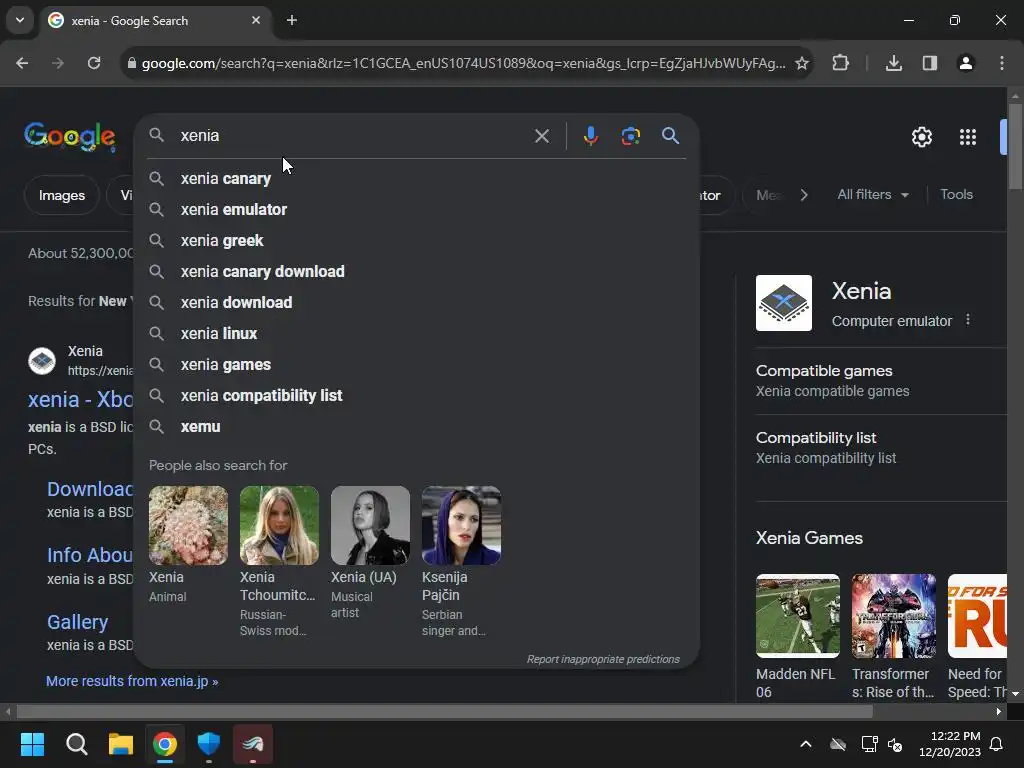Open the Images filter tab

pos(61,195)
